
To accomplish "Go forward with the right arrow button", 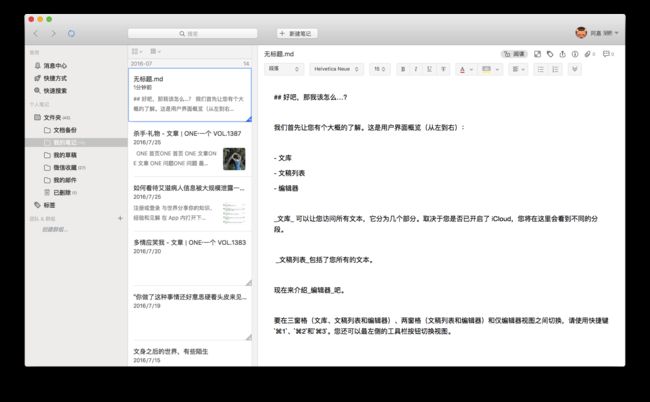I will point(53,34).
